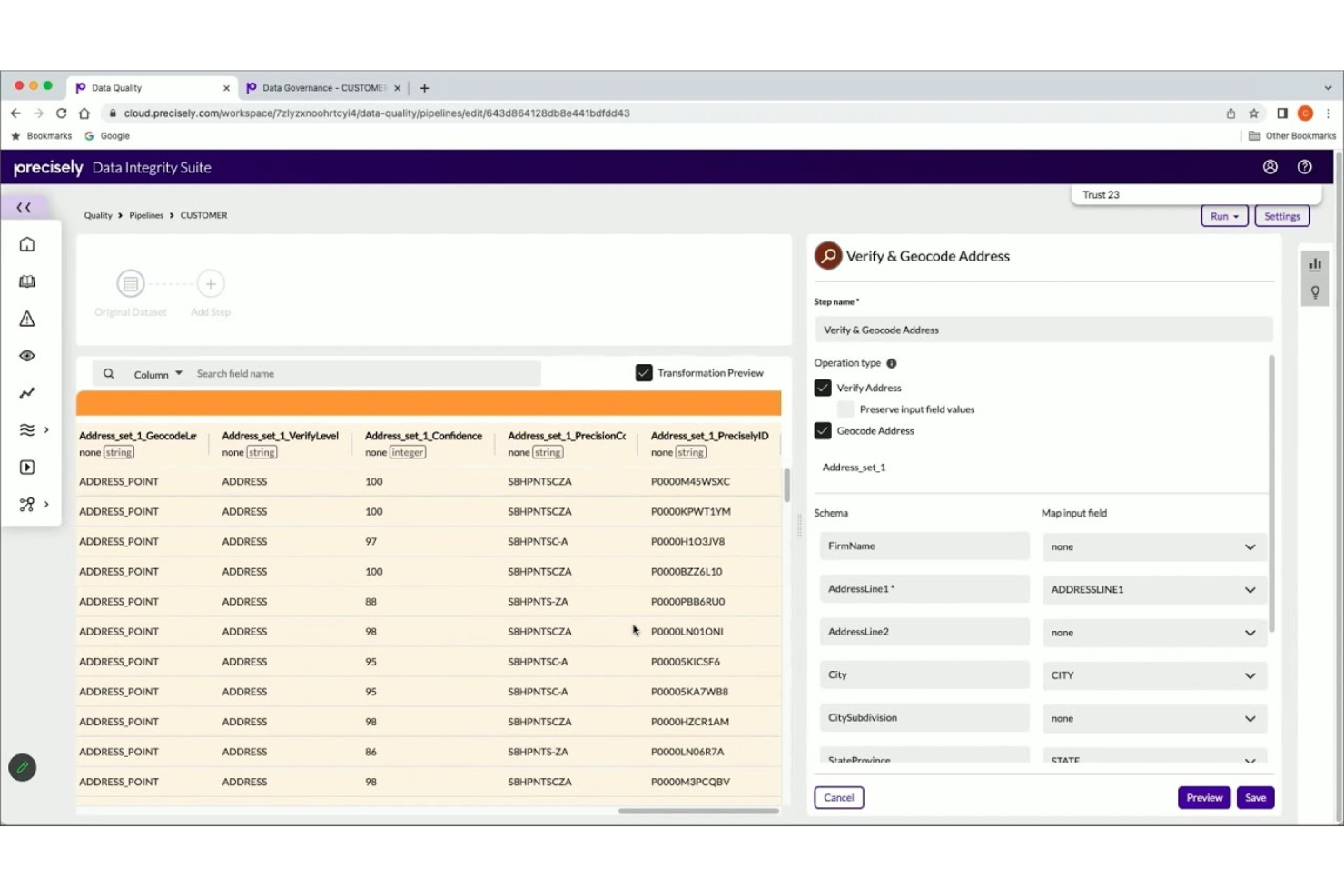Open the Home icon in the sidebar
Viewport: 1344px width, 896px height.
27,244
